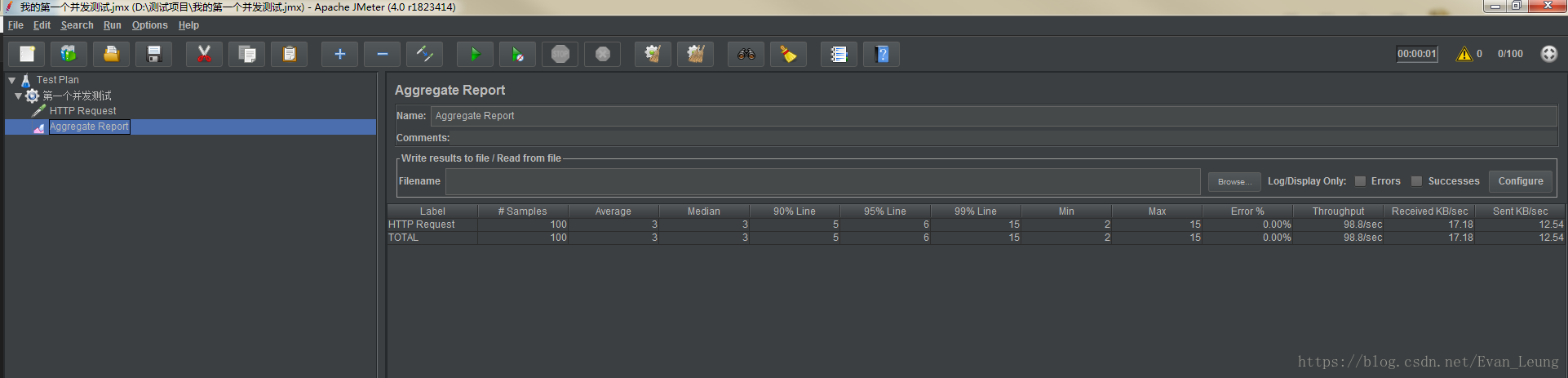This screenshot has height=378, width=1568.
Task: Click the Label column header
Action: (432, 211)
